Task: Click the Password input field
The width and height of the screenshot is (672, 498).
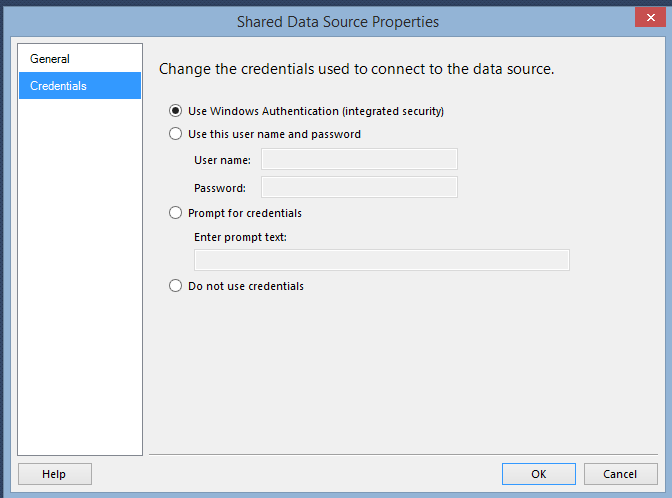Action: click(x=359, y=187)
